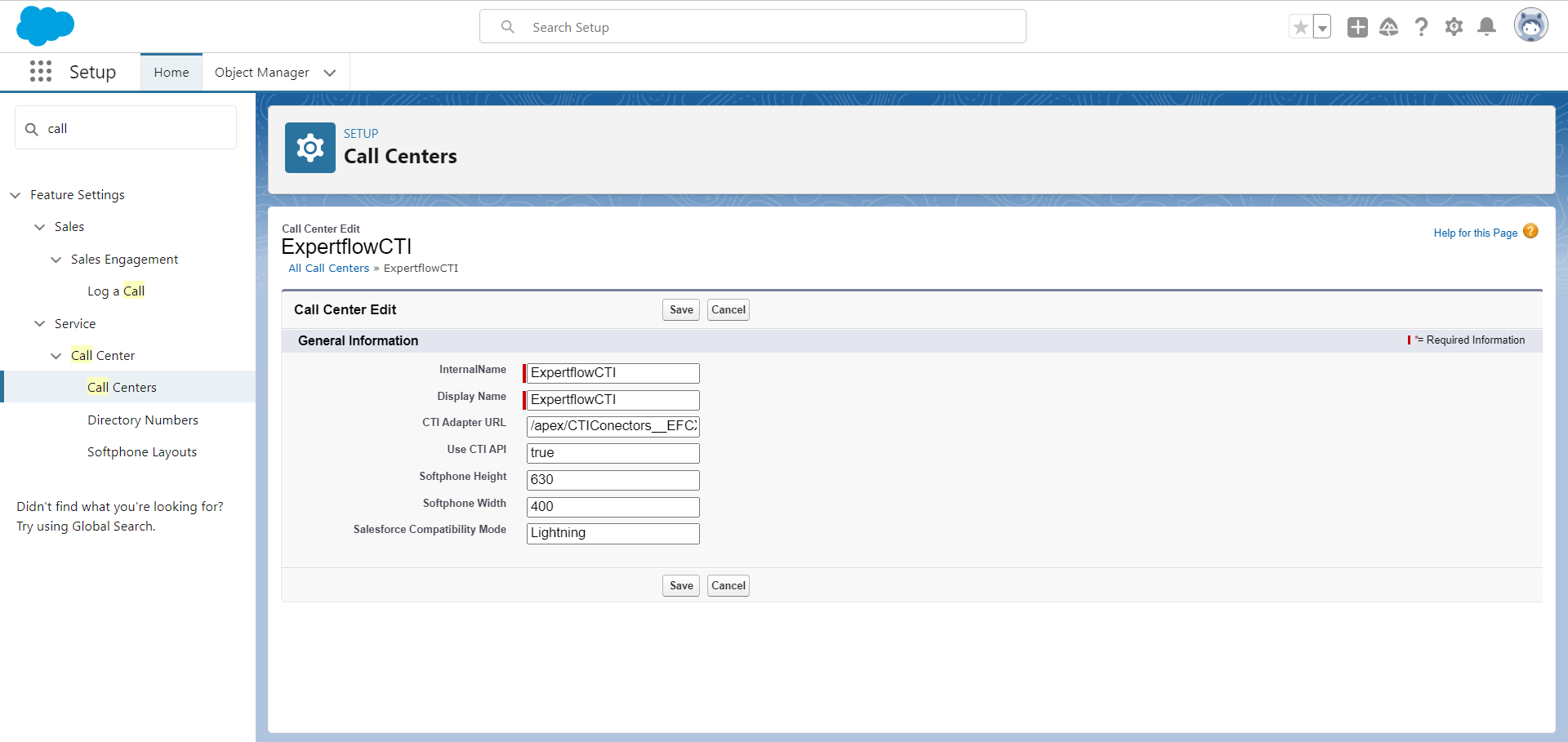Open the user profile avatar
Image resolution: width=1568 pixels, height=742 pixels.
[1530, 26]
